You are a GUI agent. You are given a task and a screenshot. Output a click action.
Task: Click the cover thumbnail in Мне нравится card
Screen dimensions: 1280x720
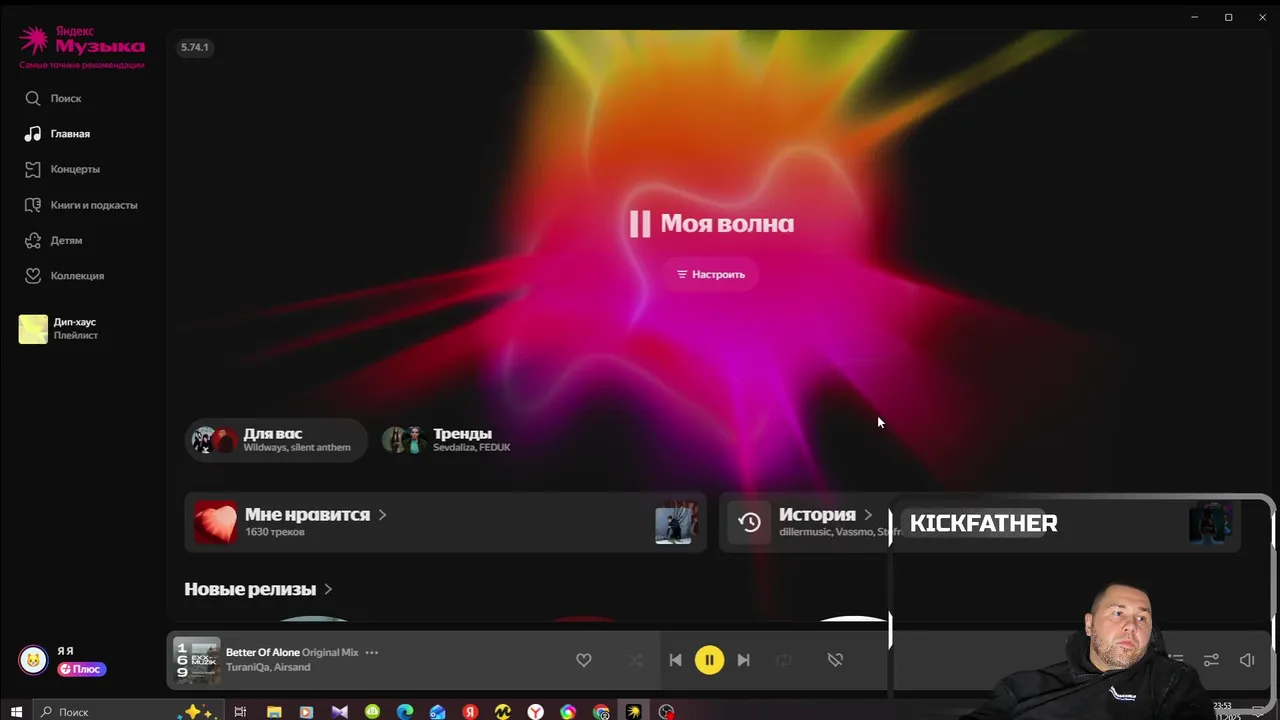(676, 522)
